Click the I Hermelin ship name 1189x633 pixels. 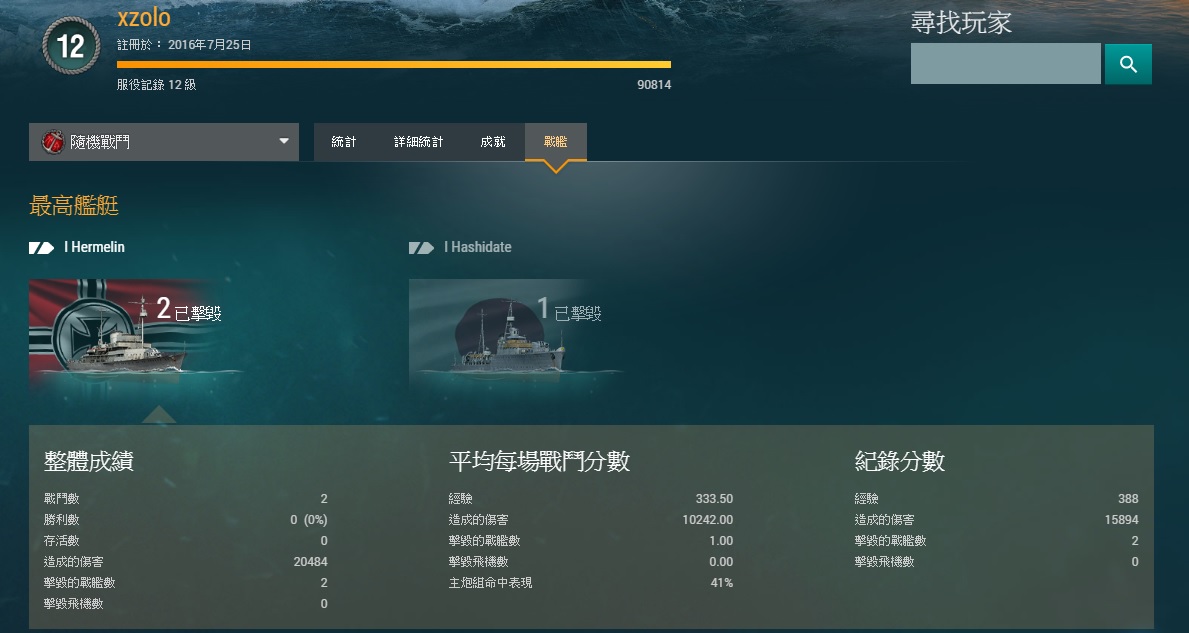(94, 247)
